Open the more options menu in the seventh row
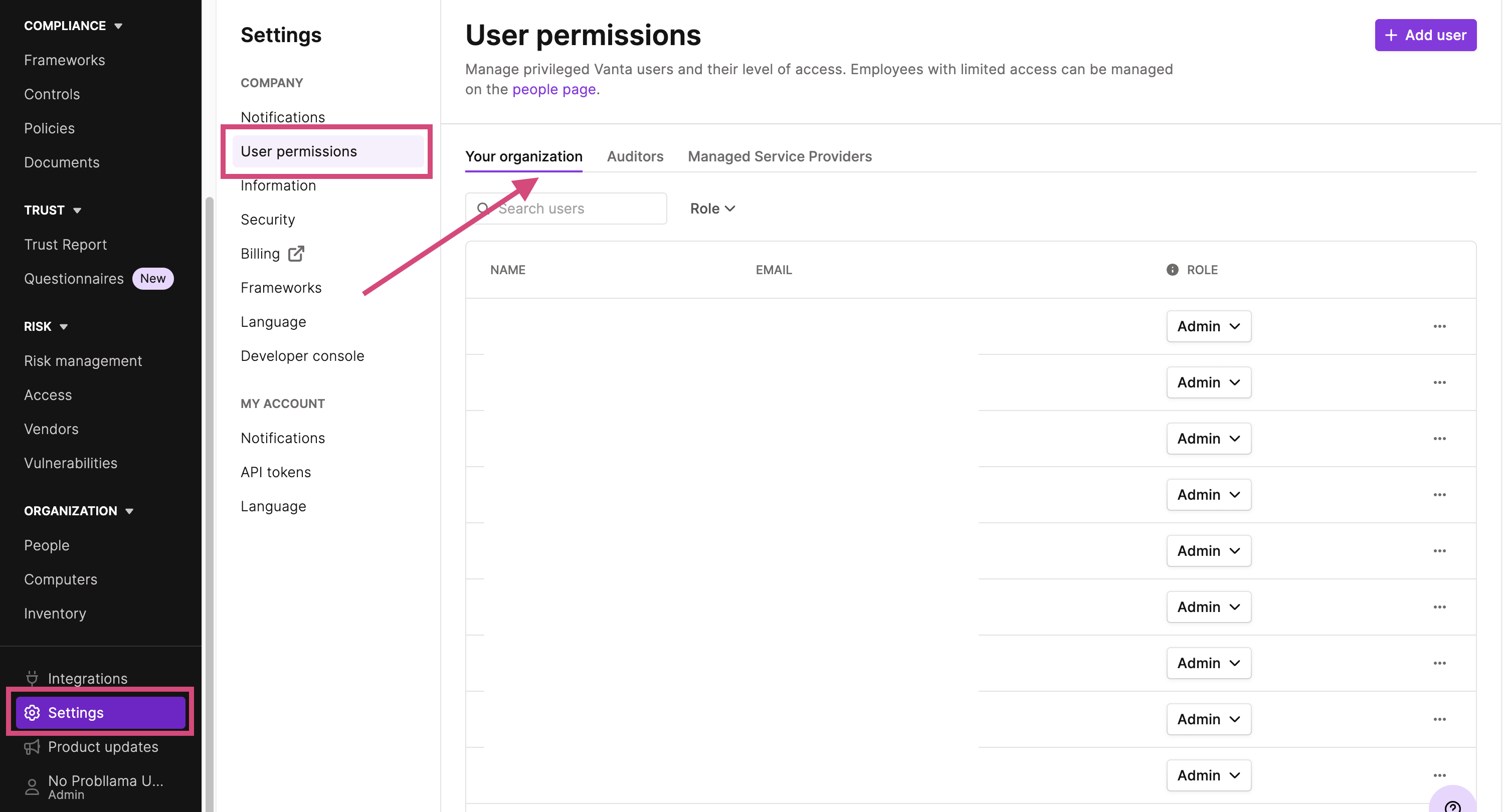Image resolution: width=1503 pixels, height=812 pixels. coord(1439,663)
